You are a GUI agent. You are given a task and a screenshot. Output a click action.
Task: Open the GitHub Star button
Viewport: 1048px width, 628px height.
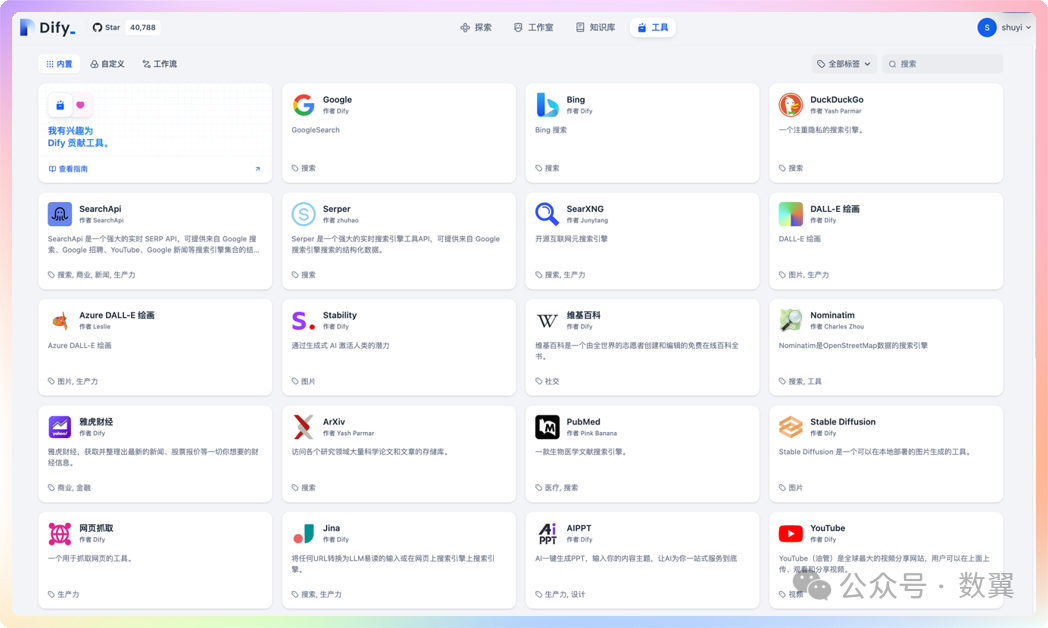[x=106, y=27]
